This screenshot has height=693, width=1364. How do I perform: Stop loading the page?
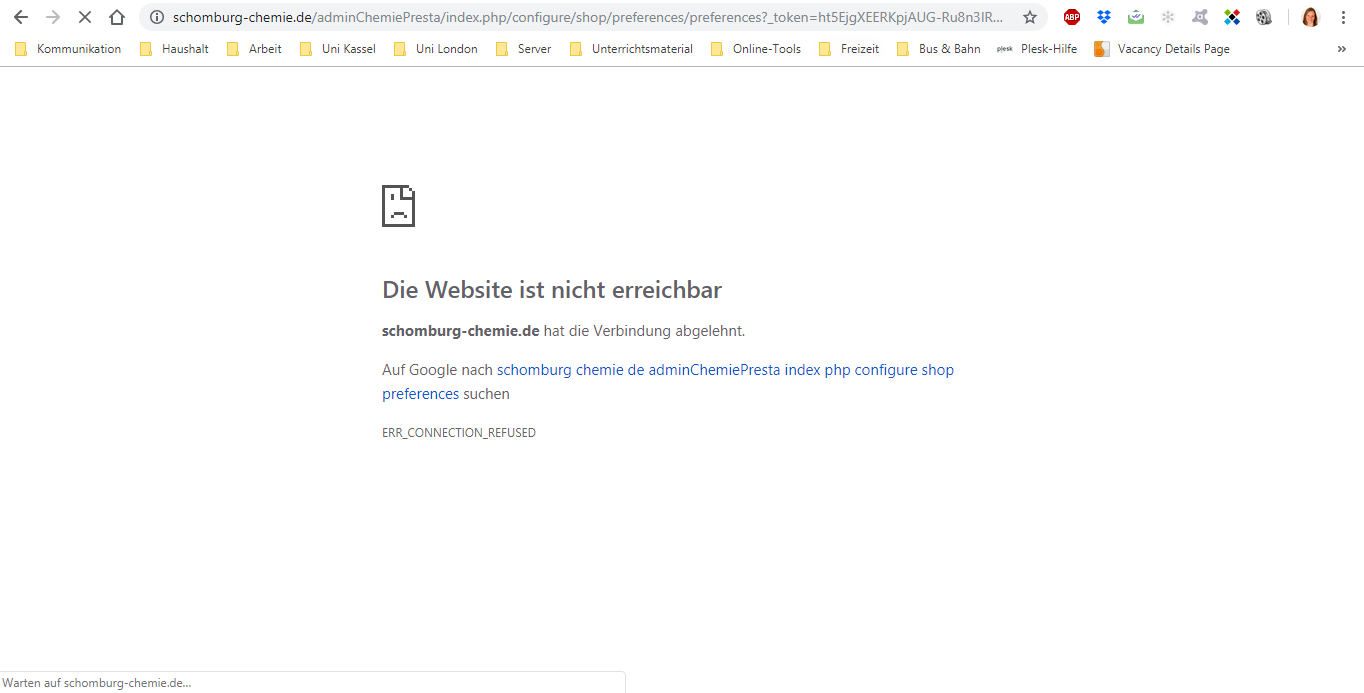(x=85, y=17)
